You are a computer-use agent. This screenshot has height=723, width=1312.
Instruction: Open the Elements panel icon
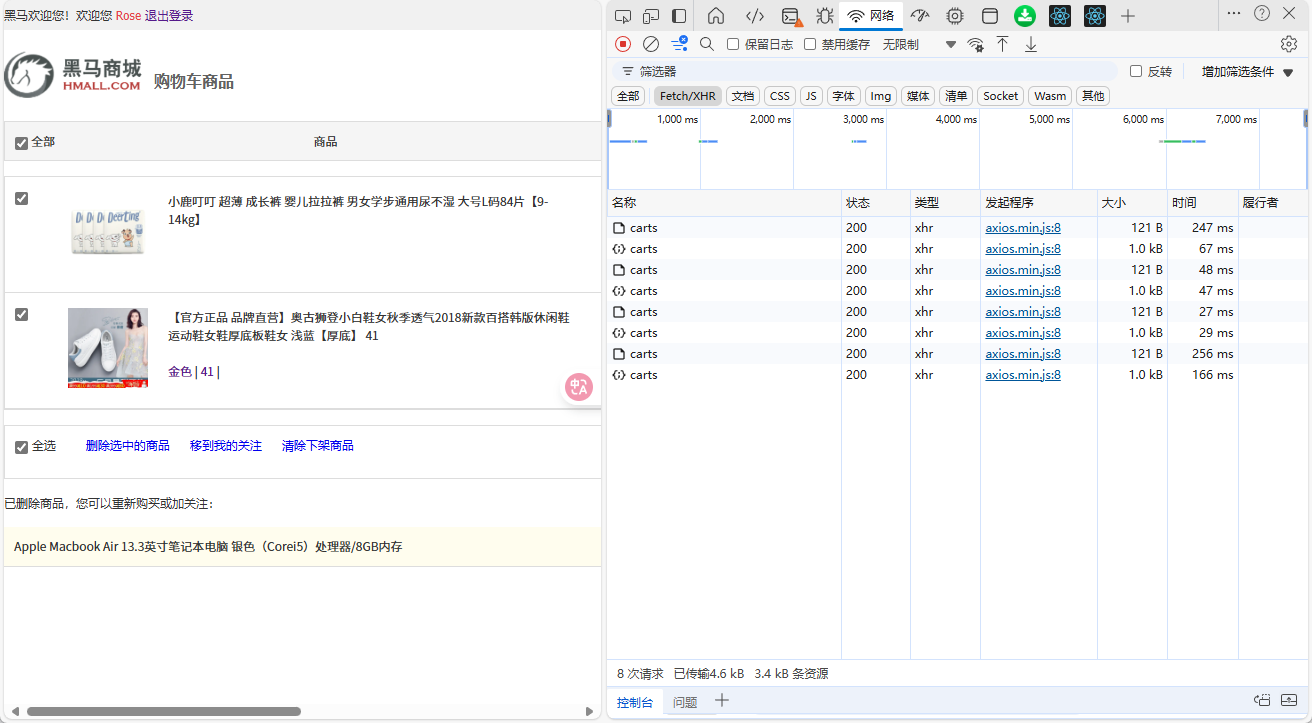pos(755,16)
